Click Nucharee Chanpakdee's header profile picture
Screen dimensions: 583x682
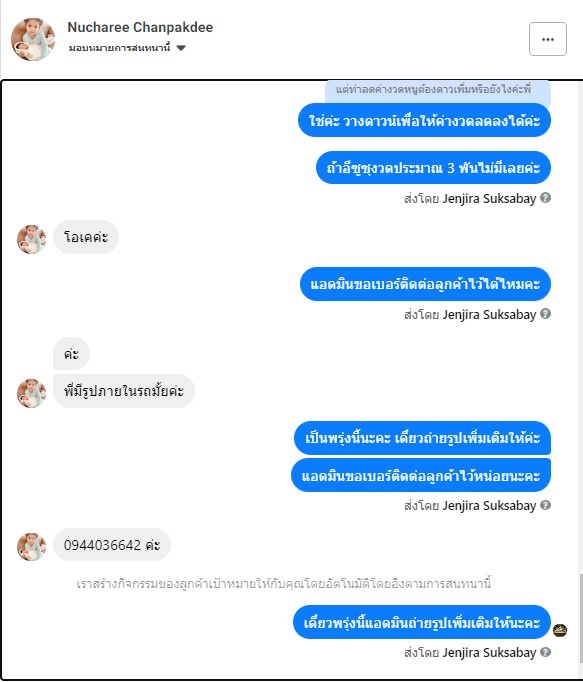click(x=33, y=39)
